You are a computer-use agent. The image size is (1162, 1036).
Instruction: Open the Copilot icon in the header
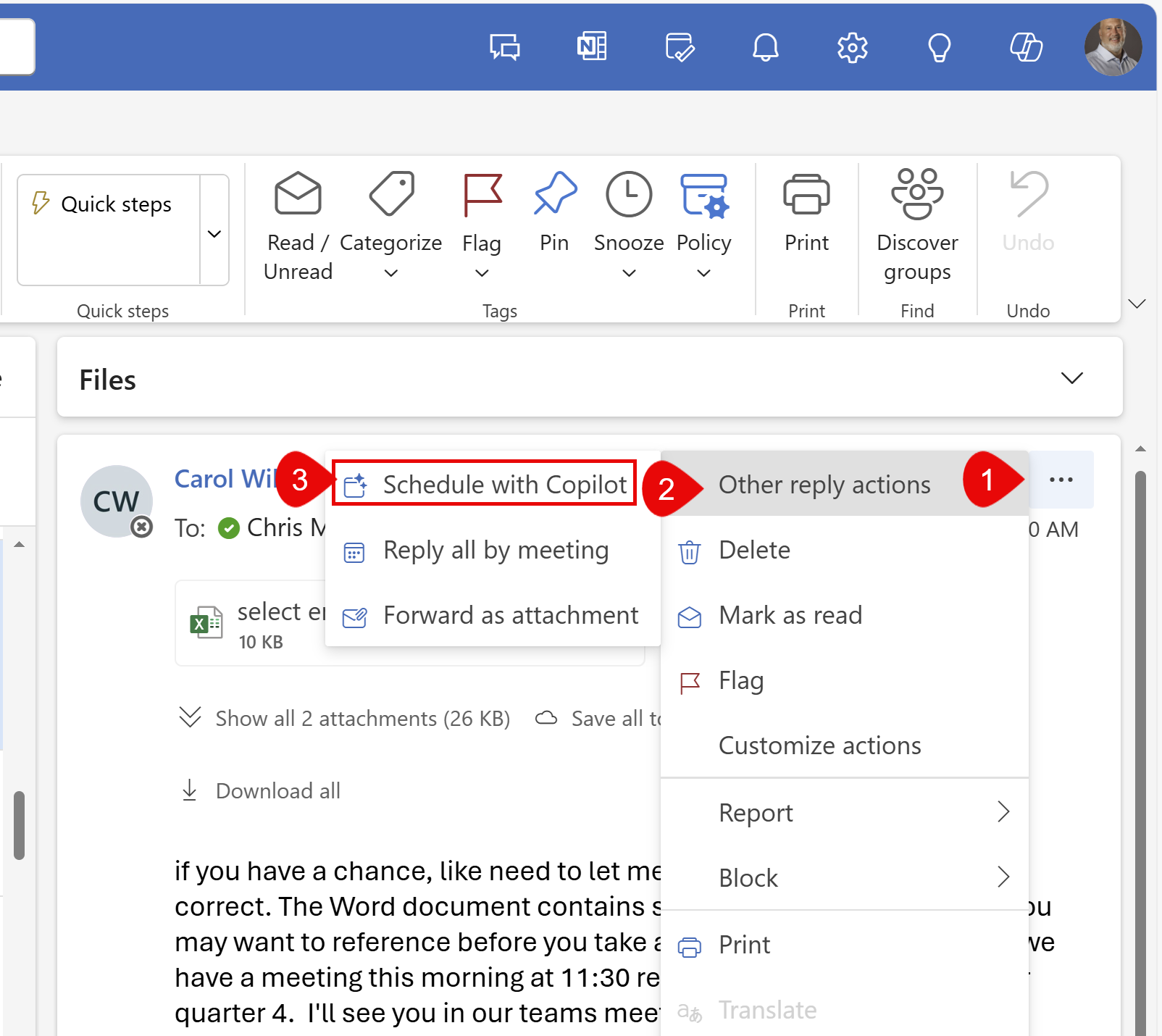click(1026, 46)
